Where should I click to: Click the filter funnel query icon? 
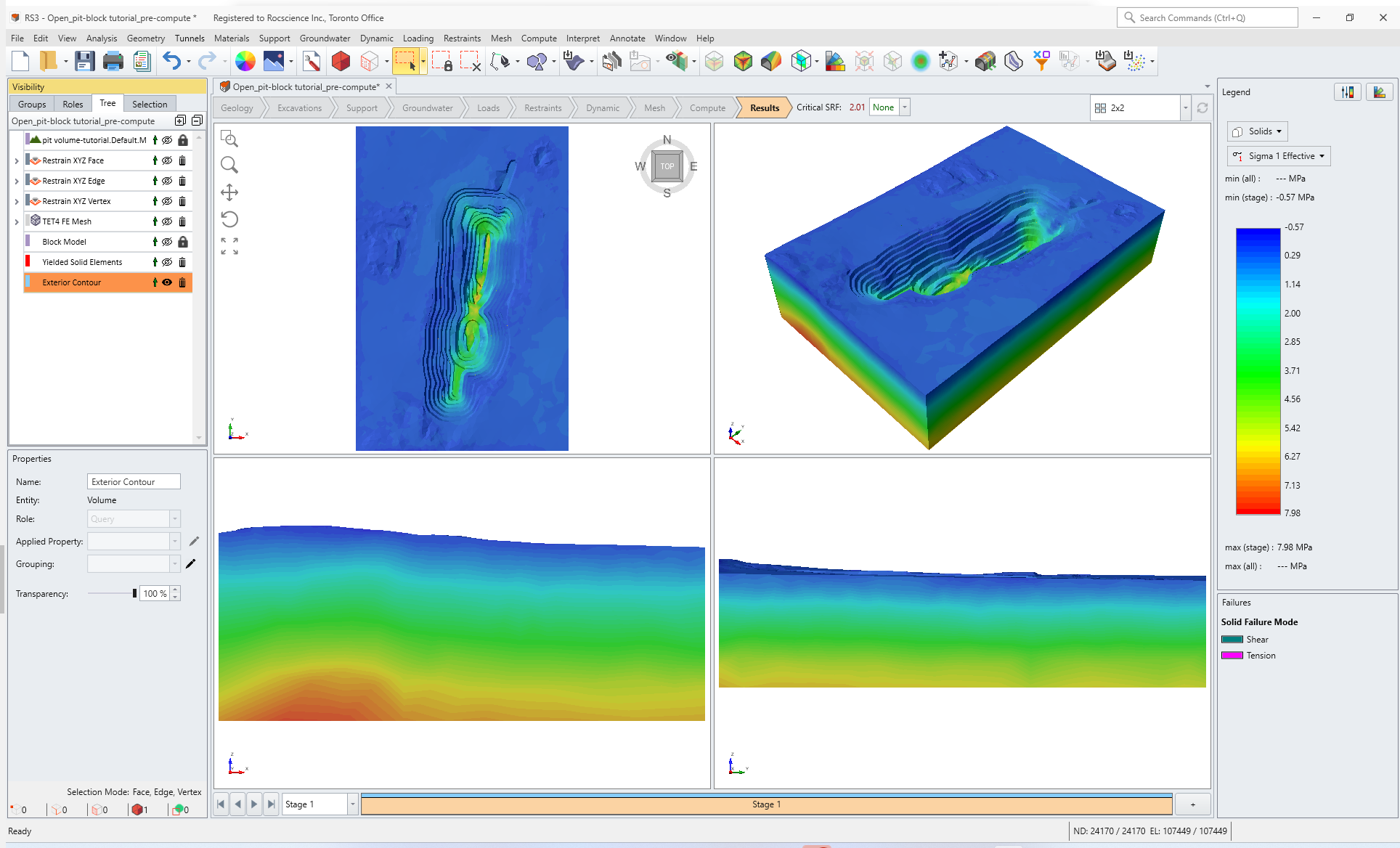pos(1041,62)
